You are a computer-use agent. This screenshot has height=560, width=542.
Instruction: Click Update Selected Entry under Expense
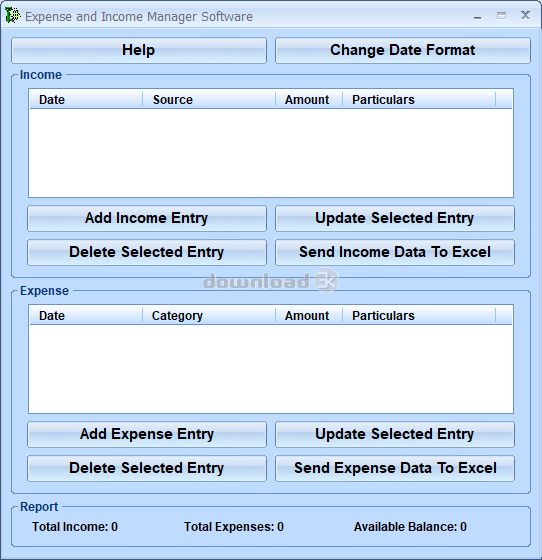(x=395, y=434)
